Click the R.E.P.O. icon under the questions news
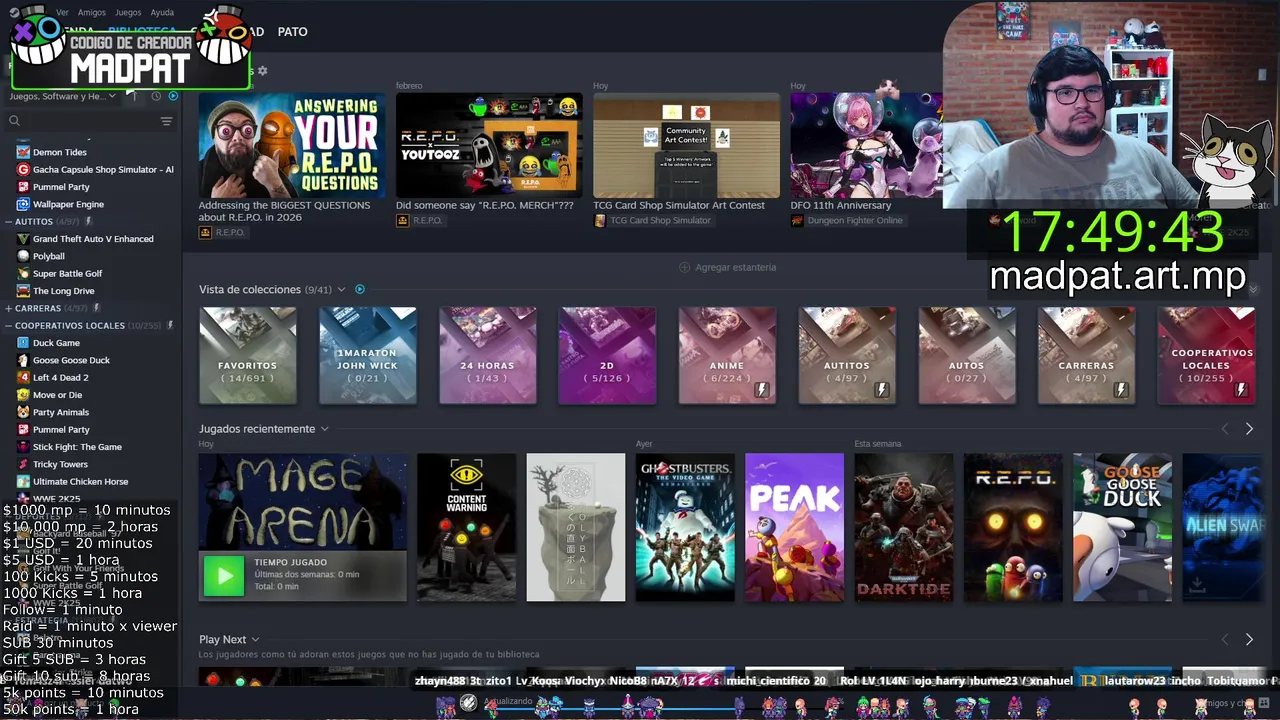 (x=205, y=232)
